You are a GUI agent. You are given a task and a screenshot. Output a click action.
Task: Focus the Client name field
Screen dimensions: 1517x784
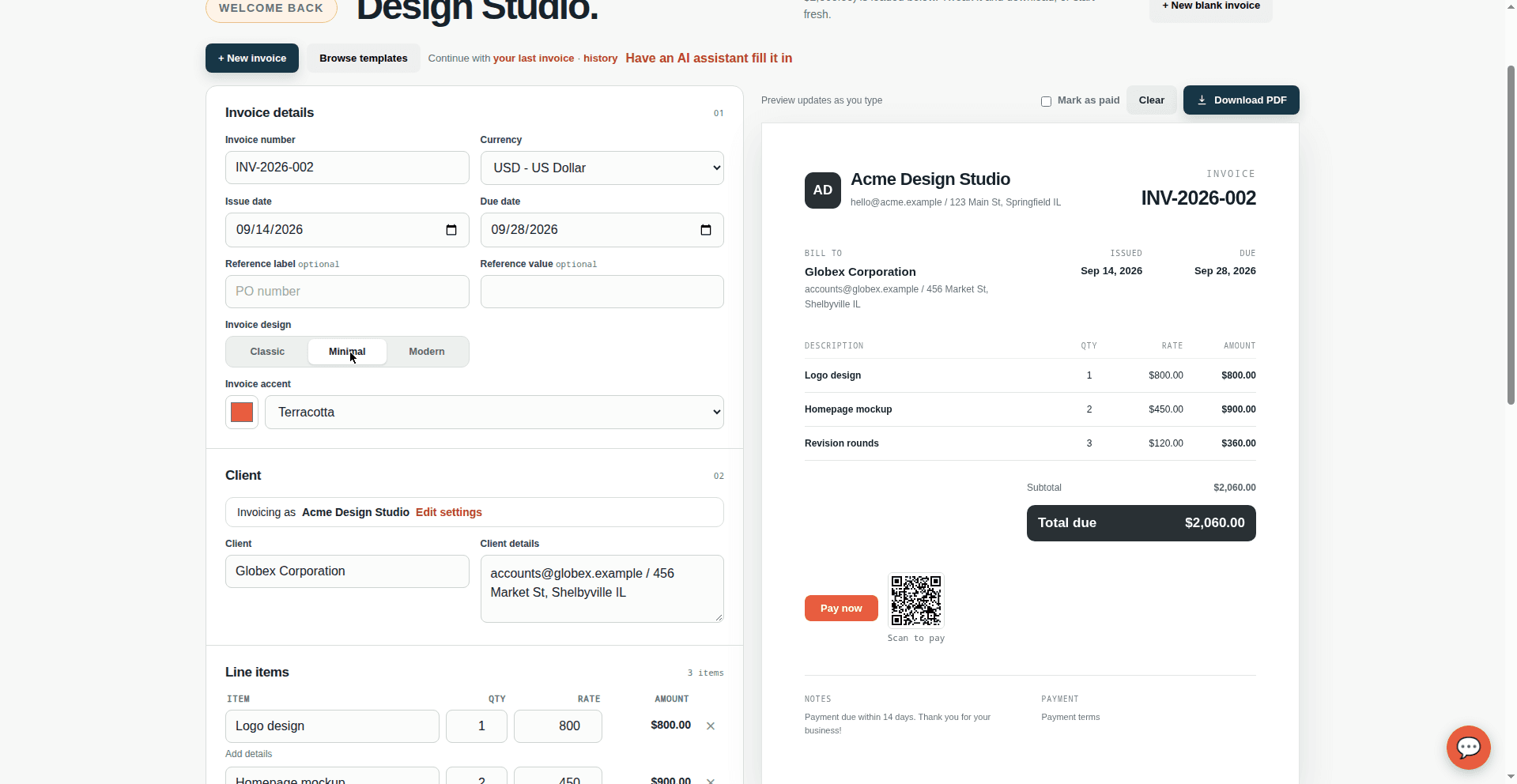[347, 571]
